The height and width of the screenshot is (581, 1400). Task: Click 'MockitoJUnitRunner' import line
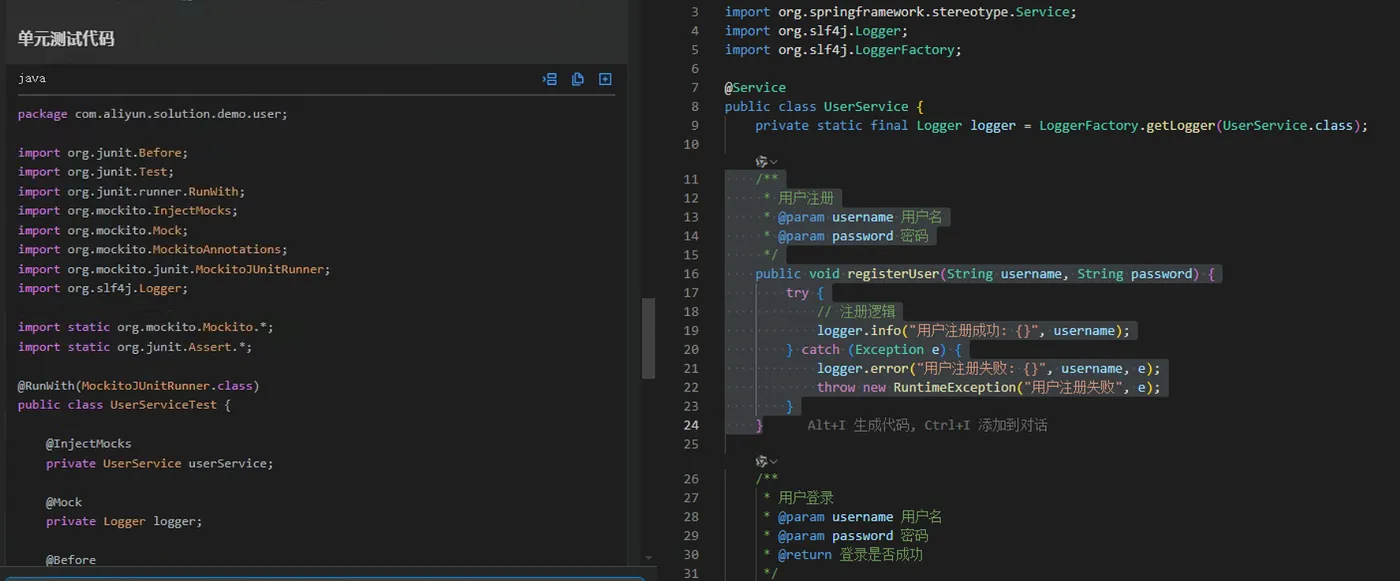tap(174, 269)
